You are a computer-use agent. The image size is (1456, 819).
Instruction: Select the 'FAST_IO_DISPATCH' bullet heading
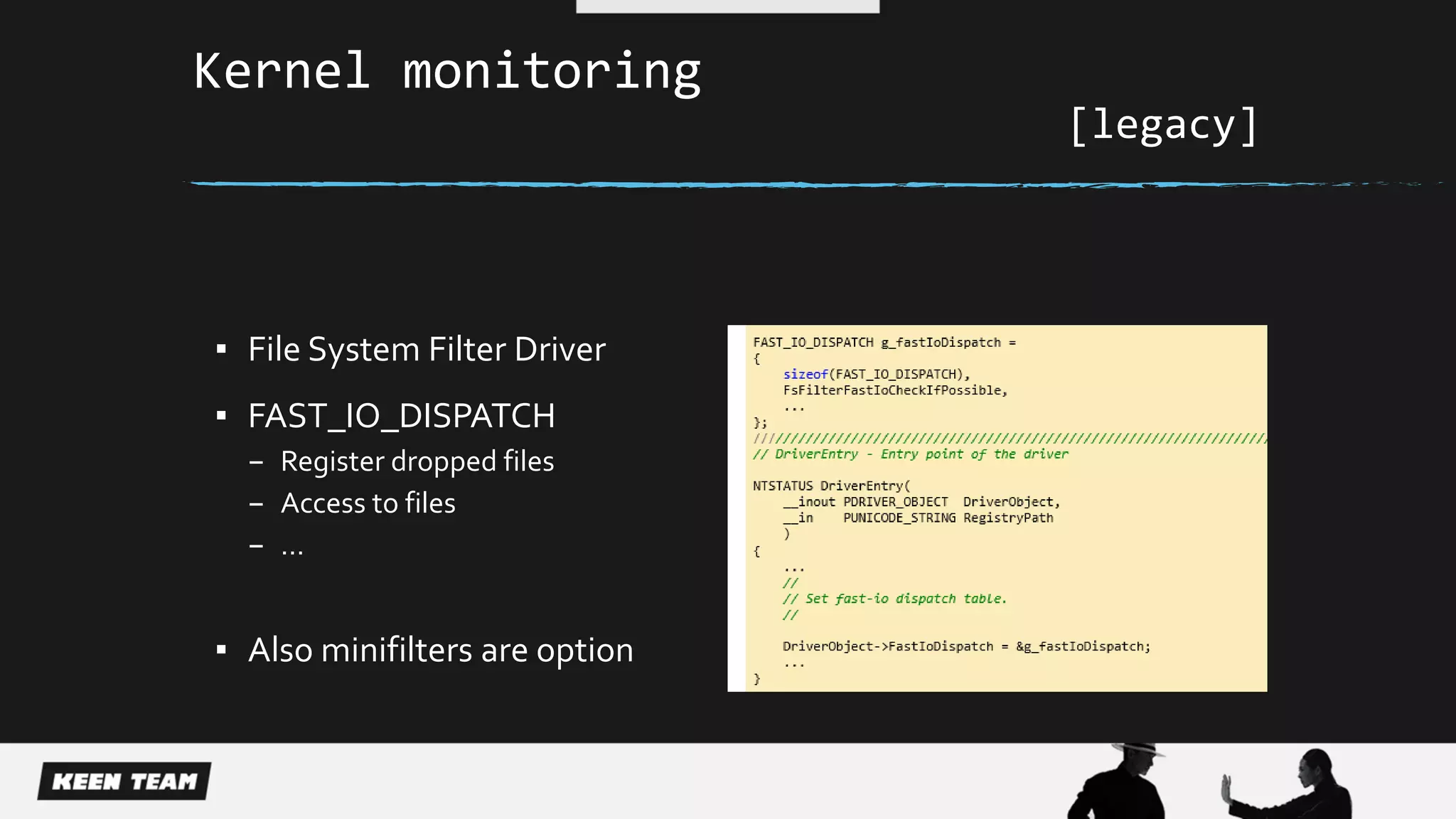(401, 416)
